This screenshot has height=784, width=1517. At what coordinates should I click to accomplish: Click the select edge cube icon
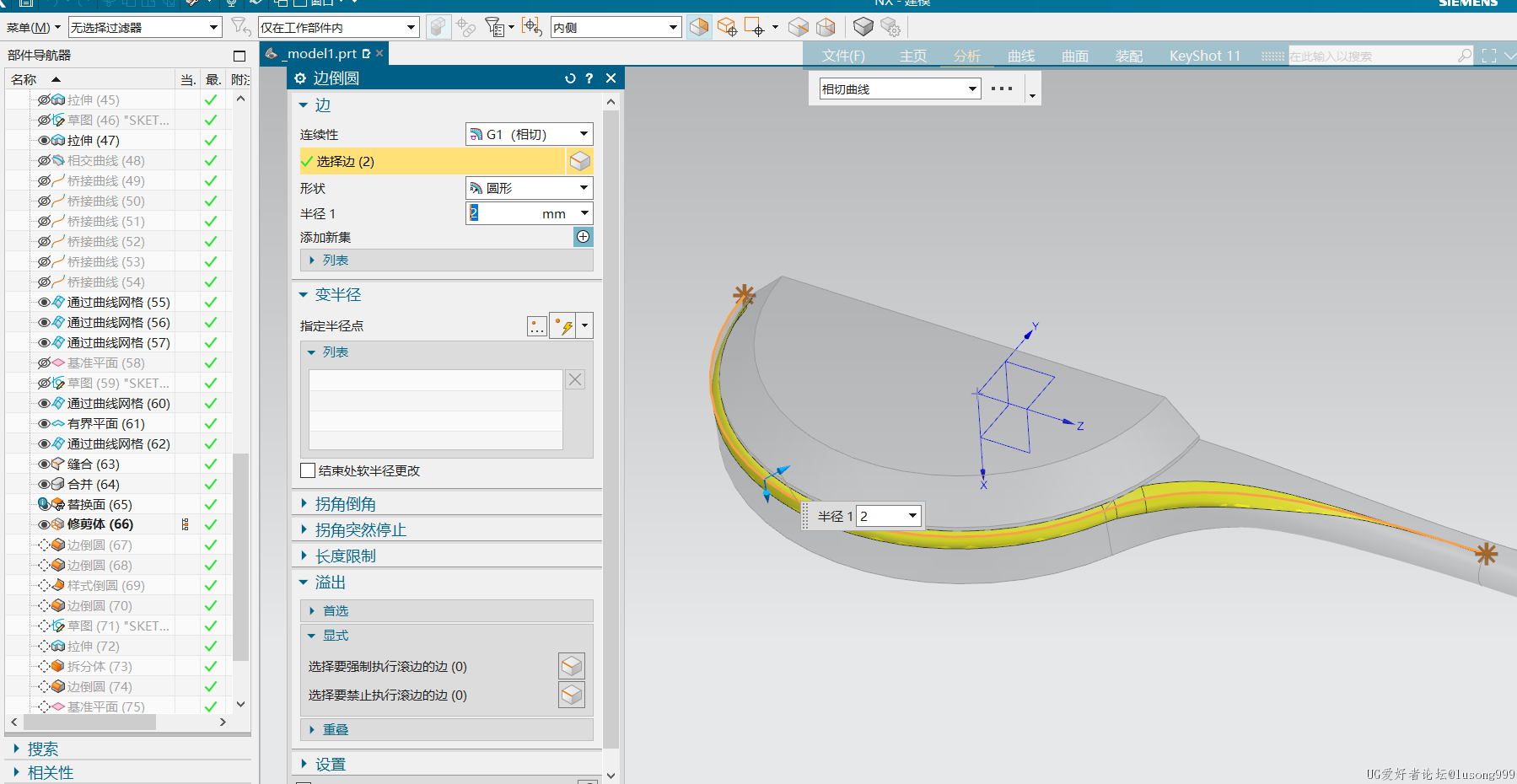click(x=579, y=161)
